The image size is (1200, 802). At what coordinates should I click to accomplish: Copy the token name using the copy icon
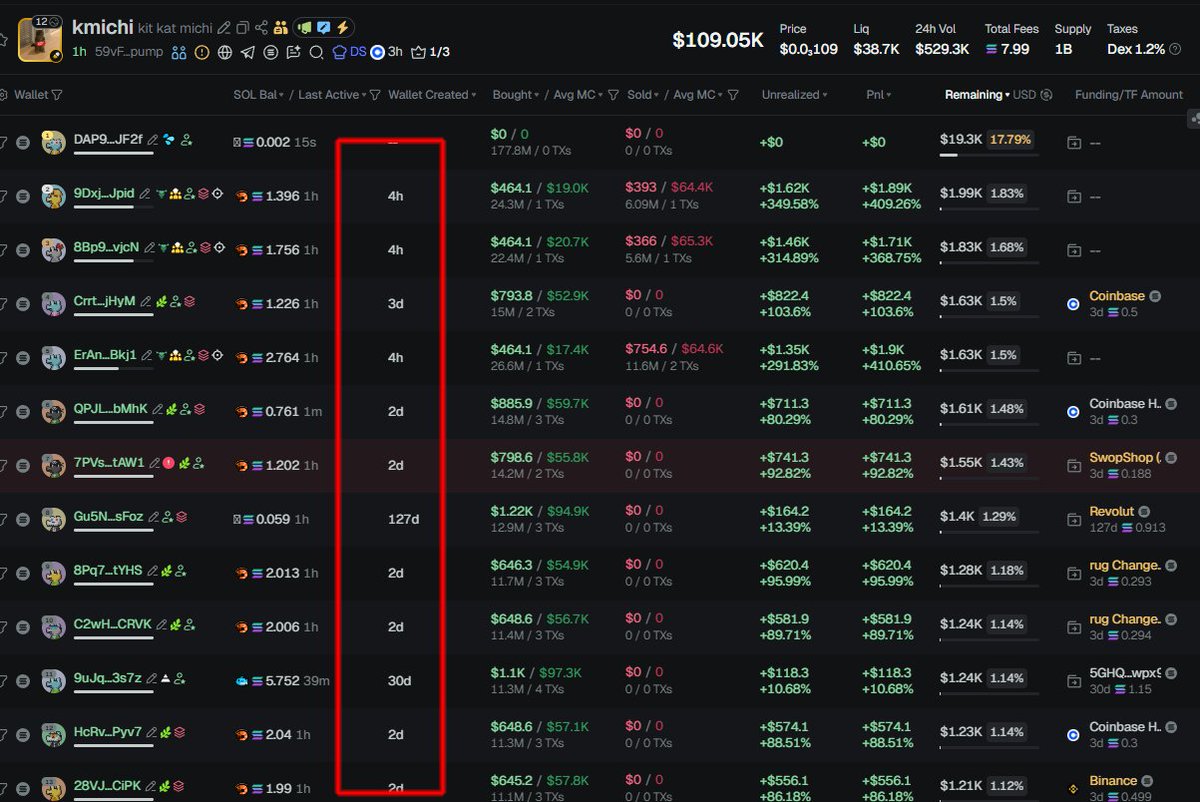tap(242, 28)
